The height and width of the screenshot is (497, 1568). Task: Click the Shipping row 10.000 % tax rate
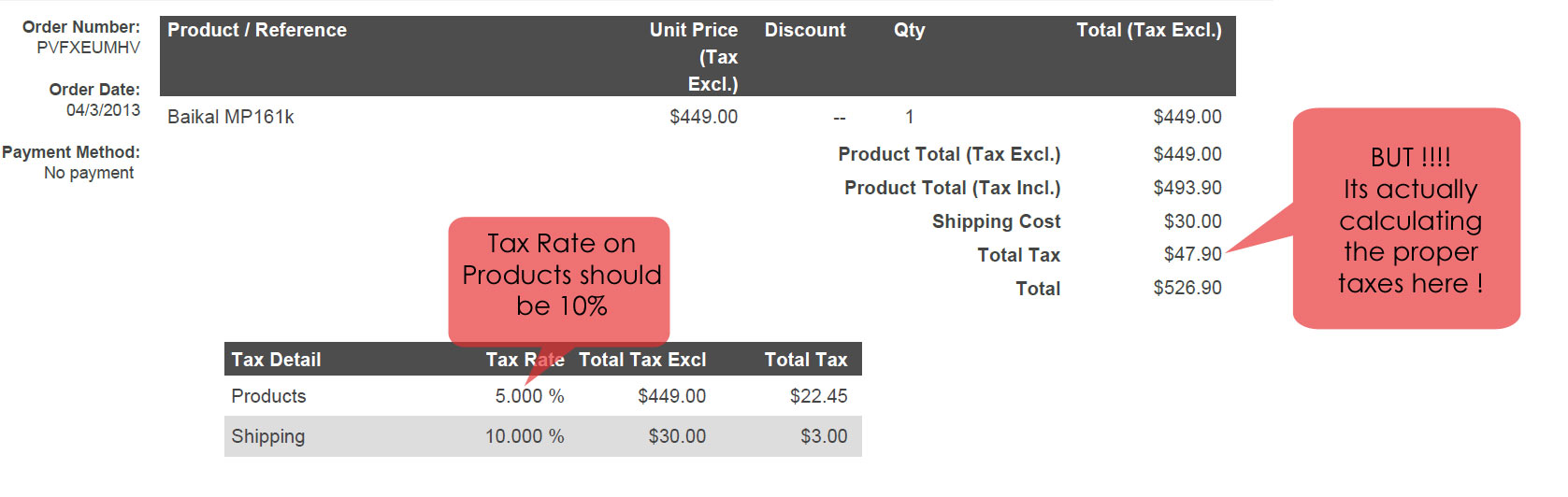(x=524, y=436)
